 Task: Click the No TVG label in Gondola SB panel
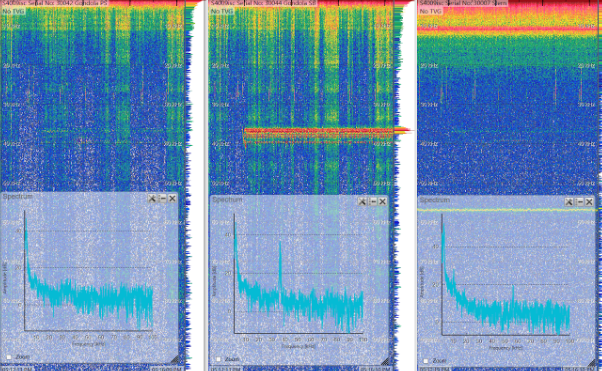point(222,11)
